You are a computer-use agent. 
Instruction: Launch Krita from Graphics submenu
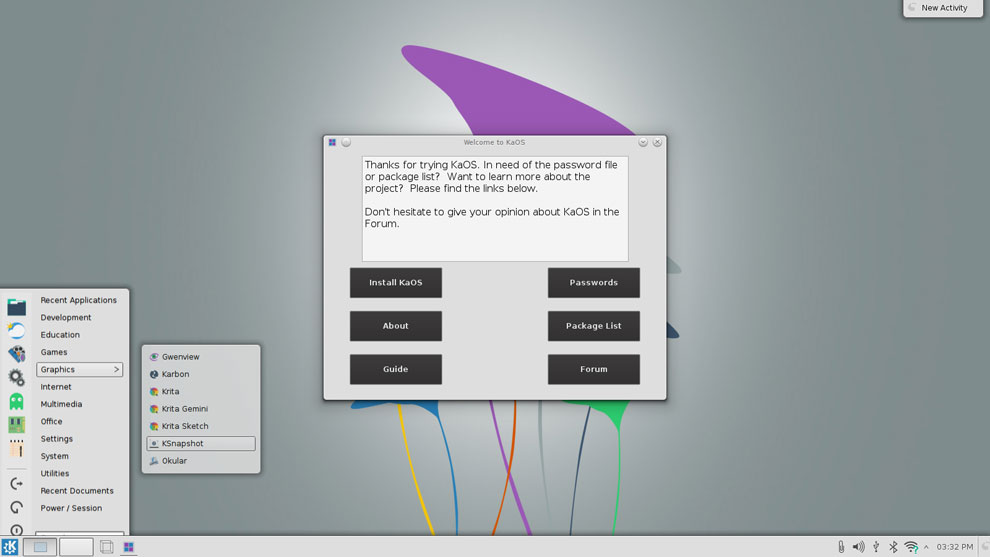tap(201, 392)
